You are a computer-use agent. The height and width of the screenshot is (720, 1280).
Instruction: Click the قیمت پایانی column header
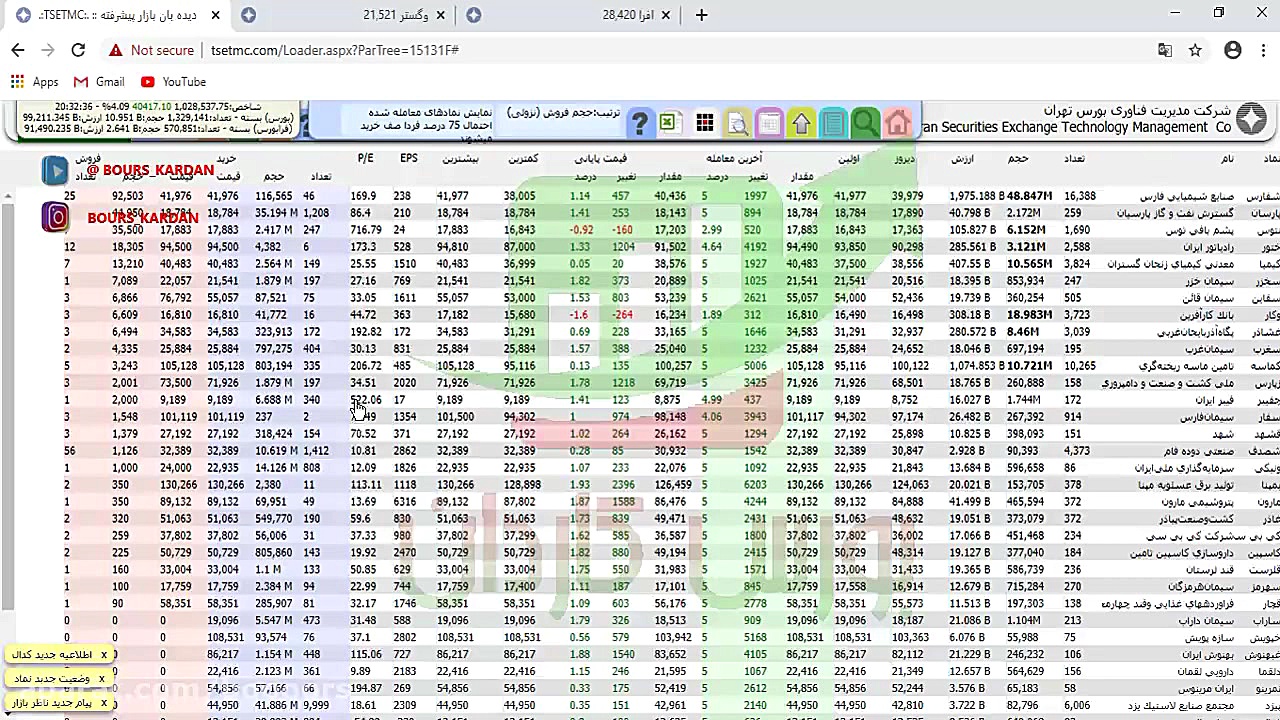[x=601, y=158]
